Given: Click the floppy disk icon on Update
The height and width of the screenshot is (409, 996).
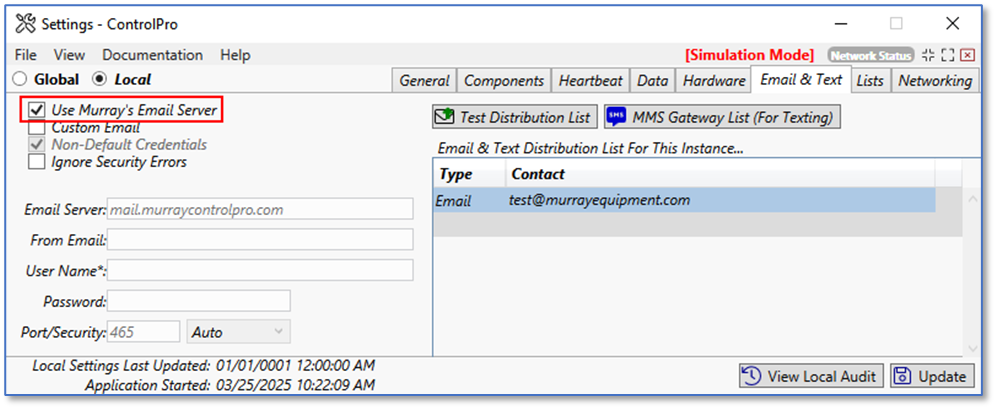Looking at the screenshot, I should (x=903, y=376).
